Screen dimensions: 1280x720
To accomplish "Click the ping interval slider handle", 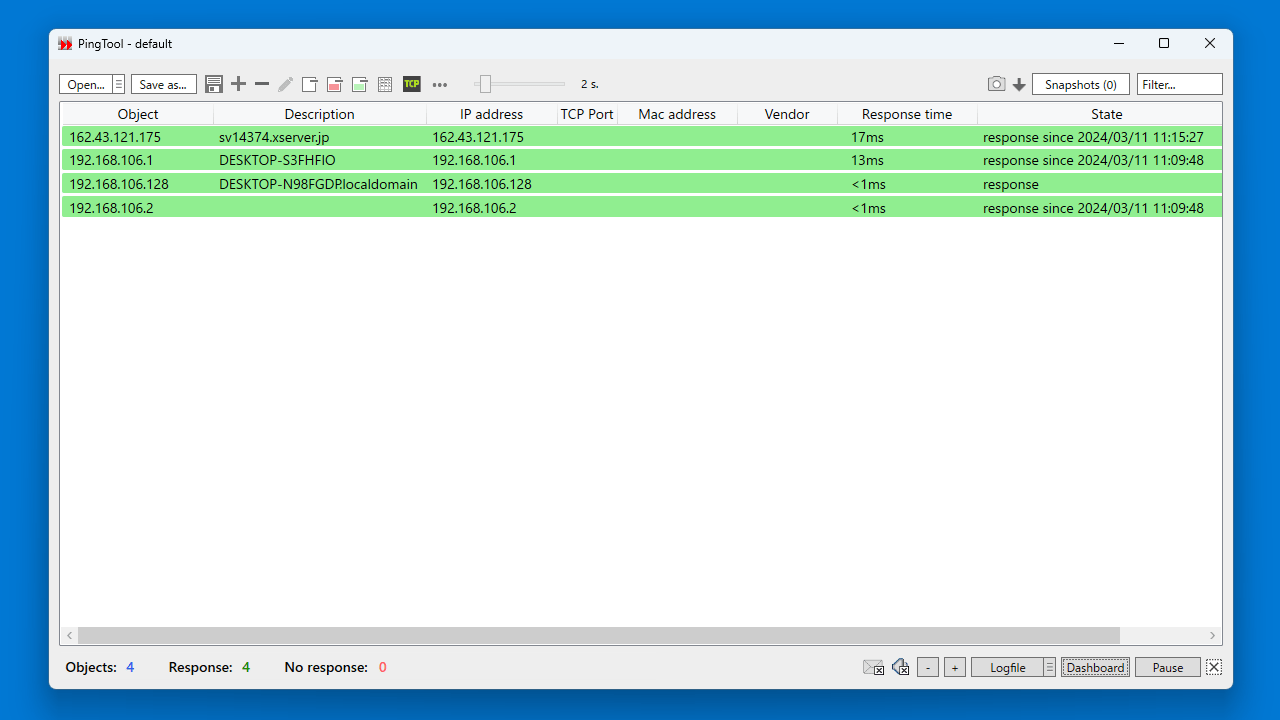I will pos(485,84).
